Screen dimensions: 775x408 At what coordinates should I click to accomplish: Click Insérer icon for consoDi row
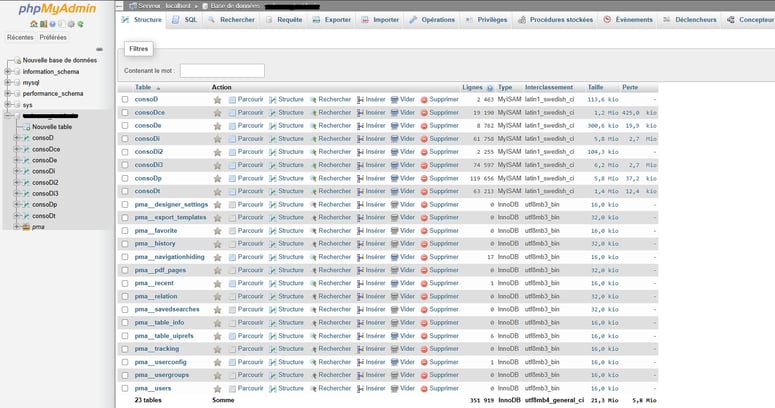[360, 139]
